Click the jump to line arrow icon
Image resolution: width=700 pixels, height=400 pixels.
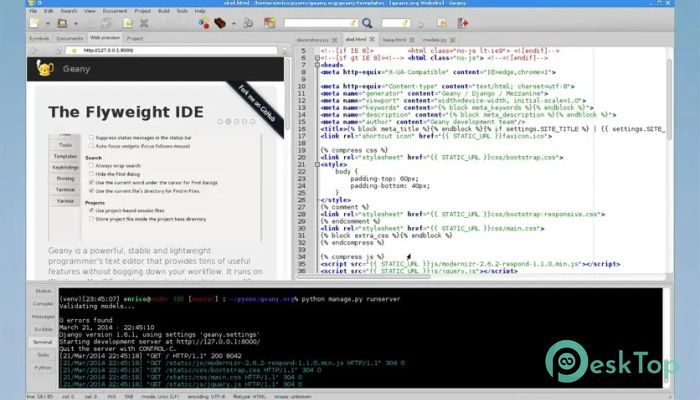click(x=420, y=24)
